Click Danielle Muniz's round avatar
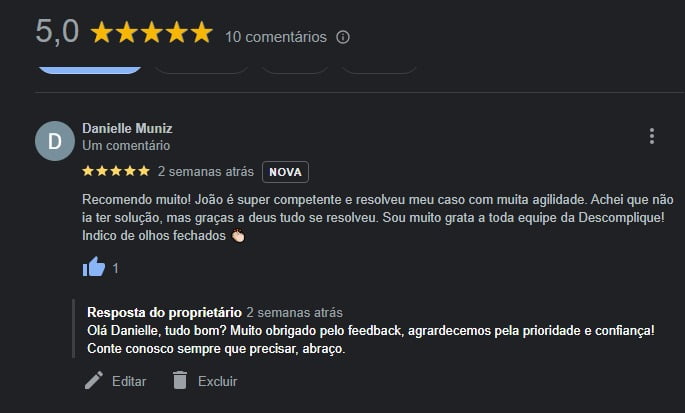The height and width of the screenshot is (413, 685). [x=54, y=141]
